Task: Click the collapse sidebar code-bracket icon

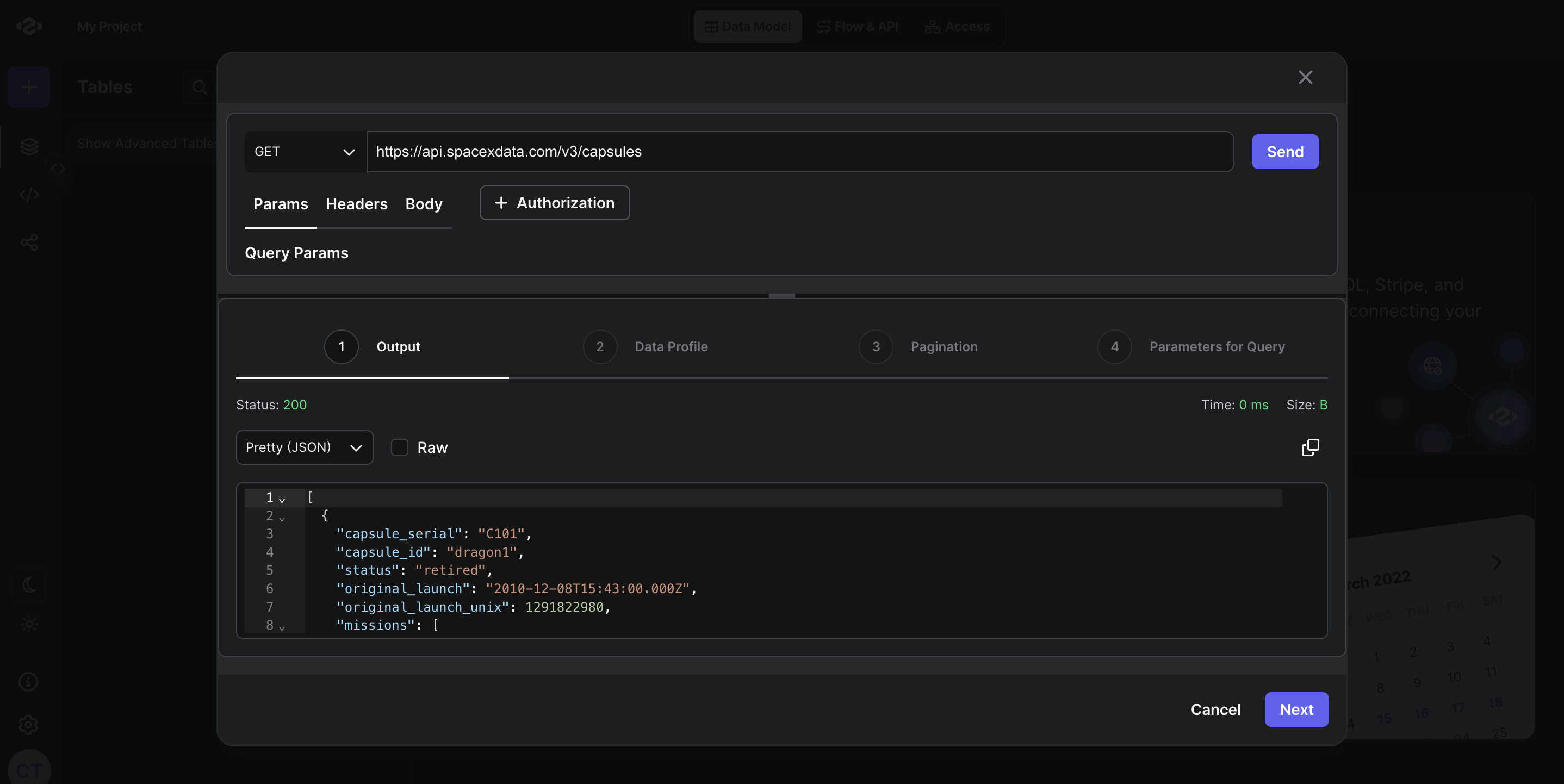Action: 58,169
